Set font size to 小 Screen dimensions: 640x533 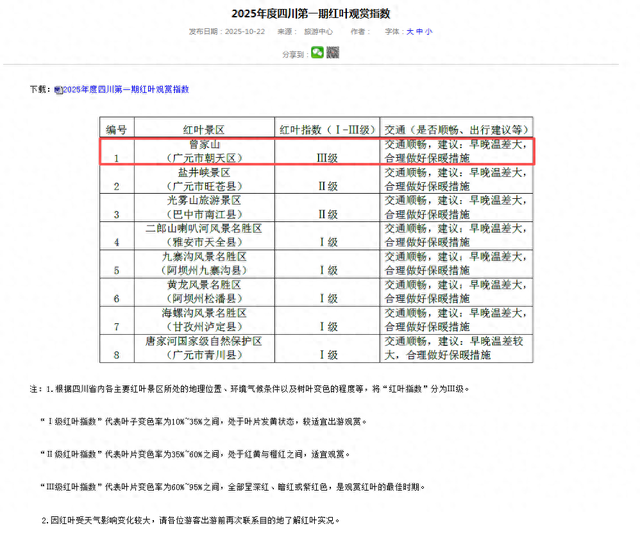pos(428,31)
